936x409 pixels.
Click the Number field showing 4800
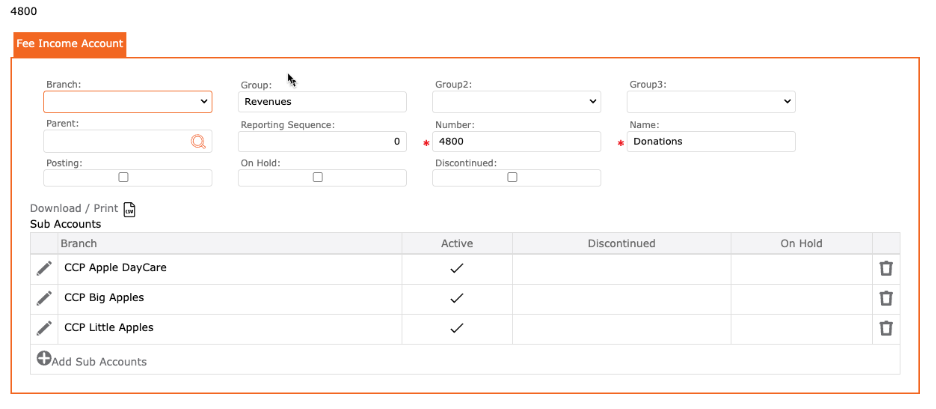[517, 142]
